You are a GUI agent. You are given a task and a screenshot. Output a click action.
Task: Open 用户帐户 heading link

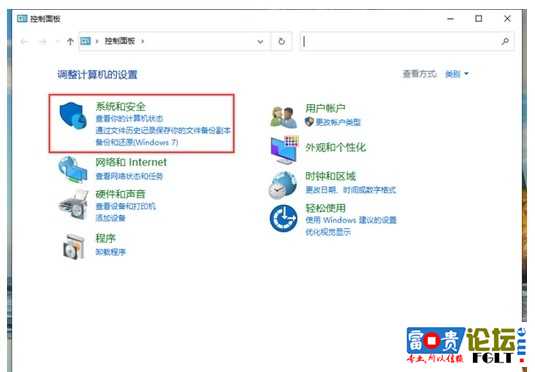pos(325,109)
